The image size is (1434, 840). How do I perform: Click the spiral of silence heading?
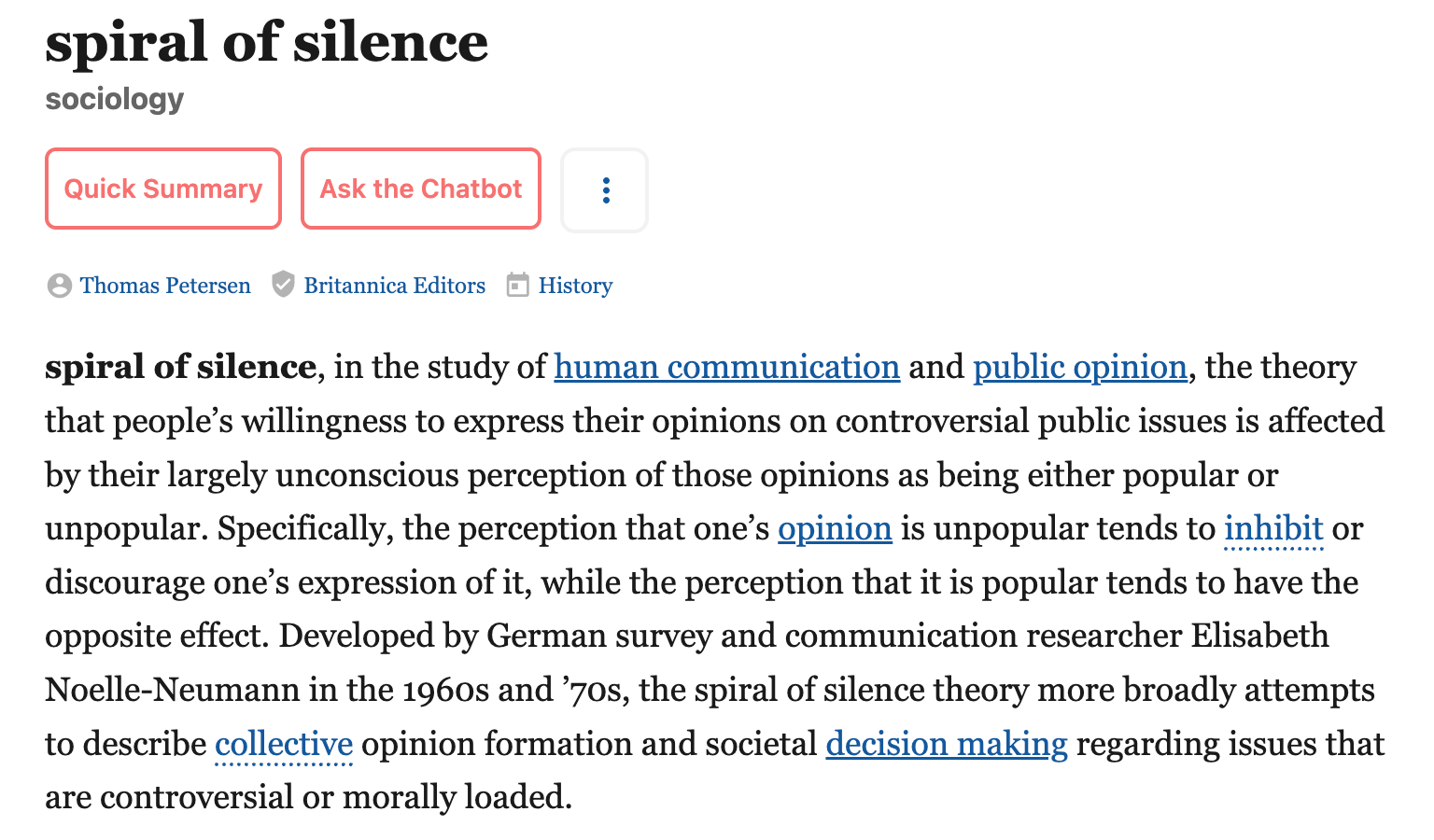tap(267, 43)
